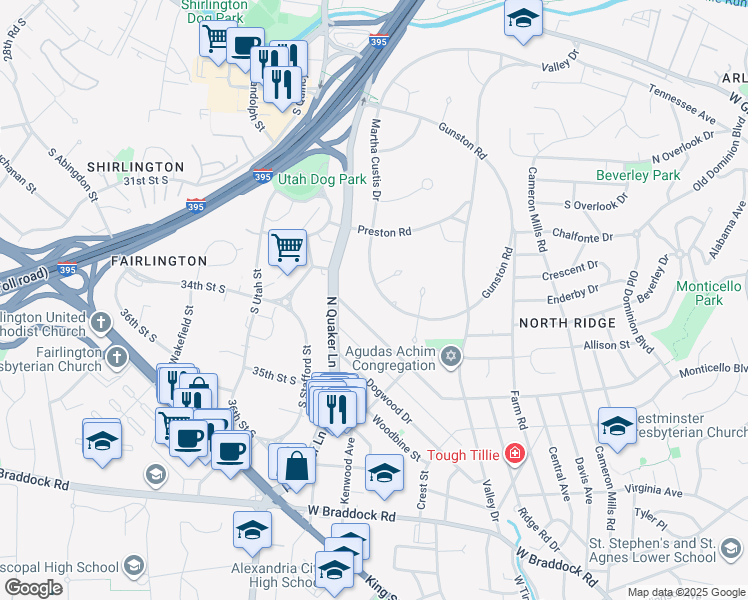Image resolution: width=748 pixels, height=600 pixels.
Task: Select the shopping bag marker near Kenwood Ave
Action: pos(296,466)
